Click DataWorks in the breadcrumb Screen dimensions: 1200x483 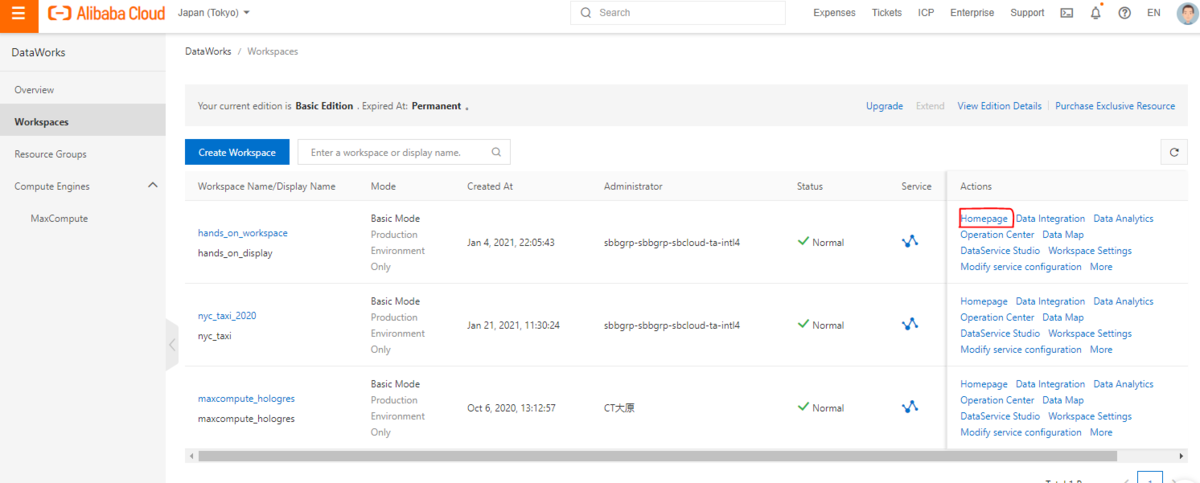click(x=208, y=51)
